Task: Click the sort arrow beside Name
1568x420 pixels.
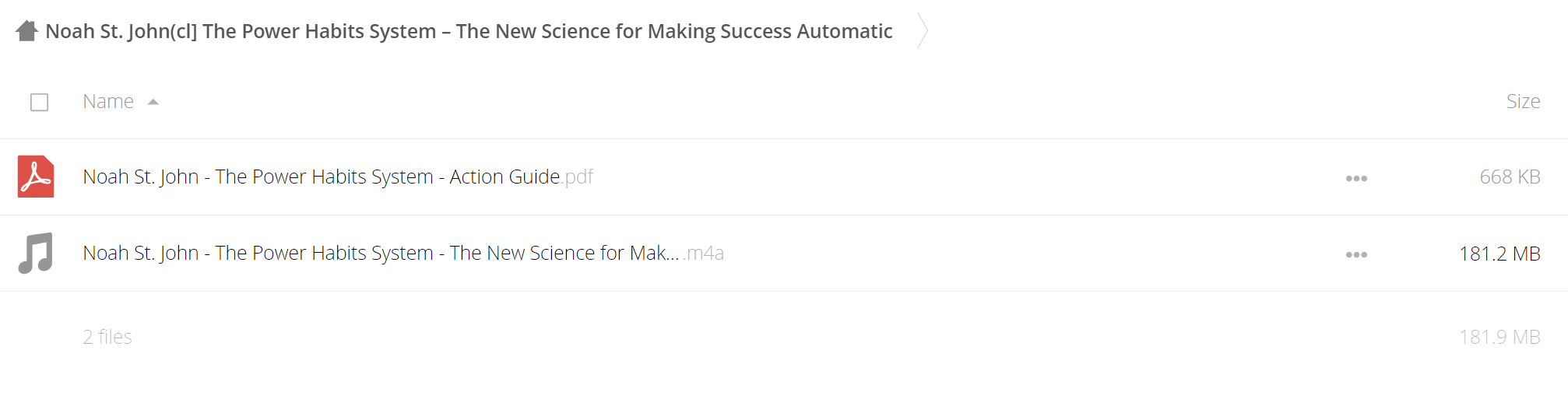Action: [x=153, y=102]
